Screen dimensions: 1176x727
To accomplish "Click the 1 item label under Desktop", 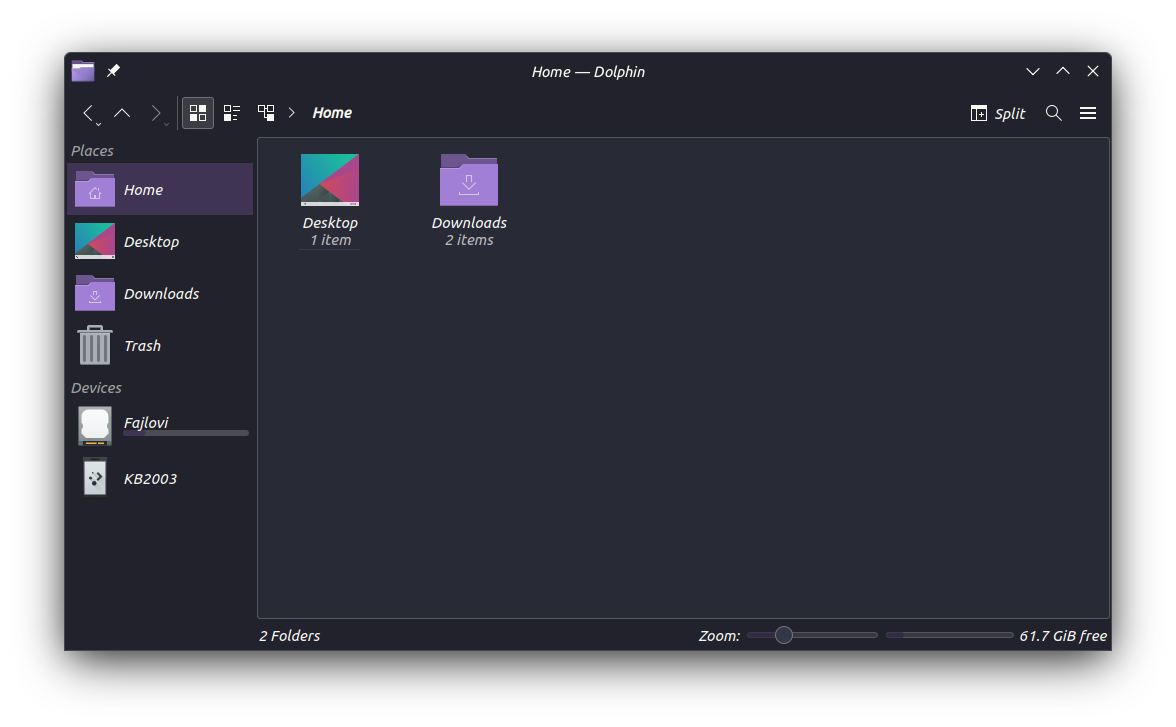I will [330, 240].
